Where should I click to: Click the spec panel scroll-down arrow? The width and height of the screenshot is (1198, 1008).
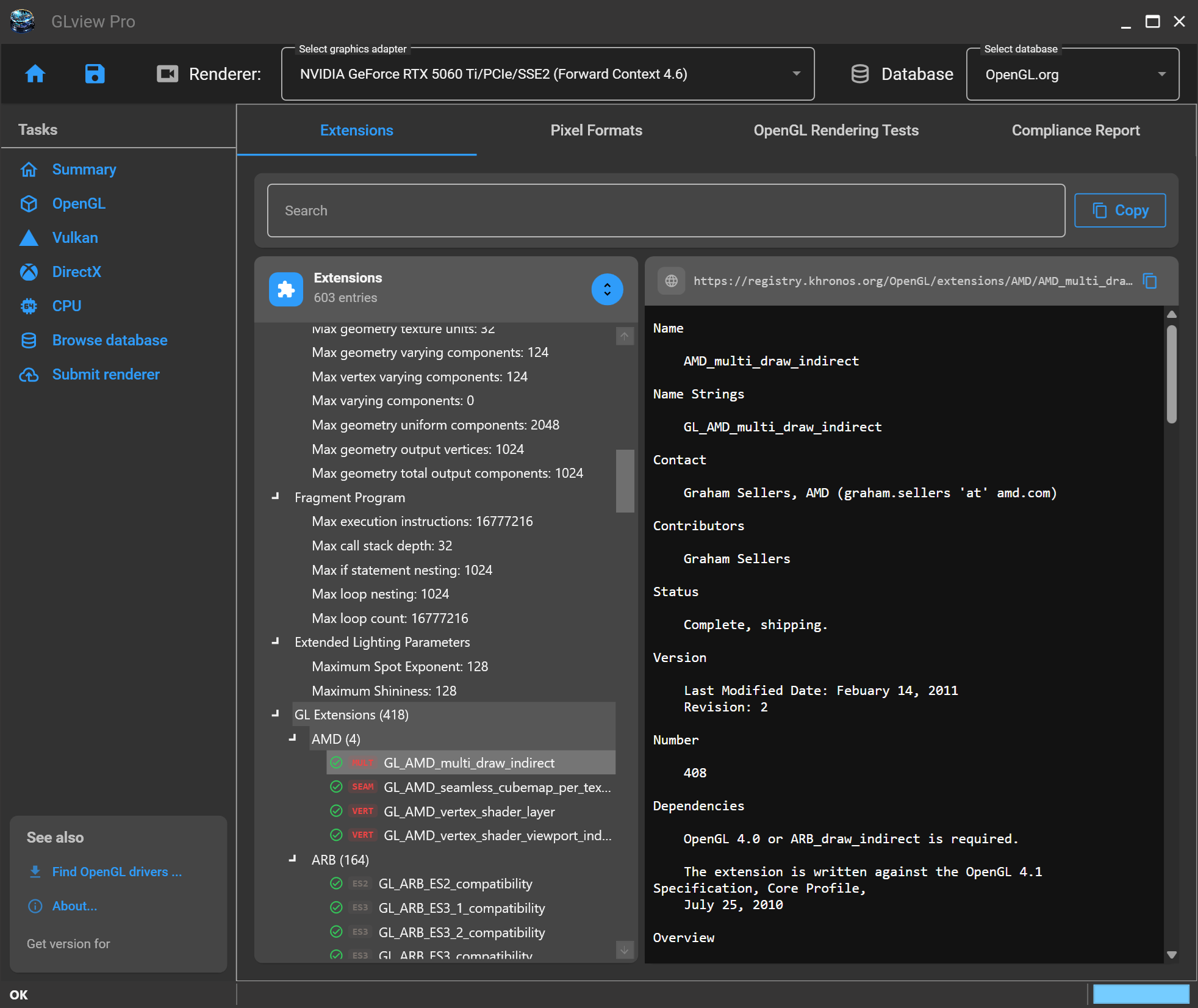pyautogui.click(x=1172, y=955)
